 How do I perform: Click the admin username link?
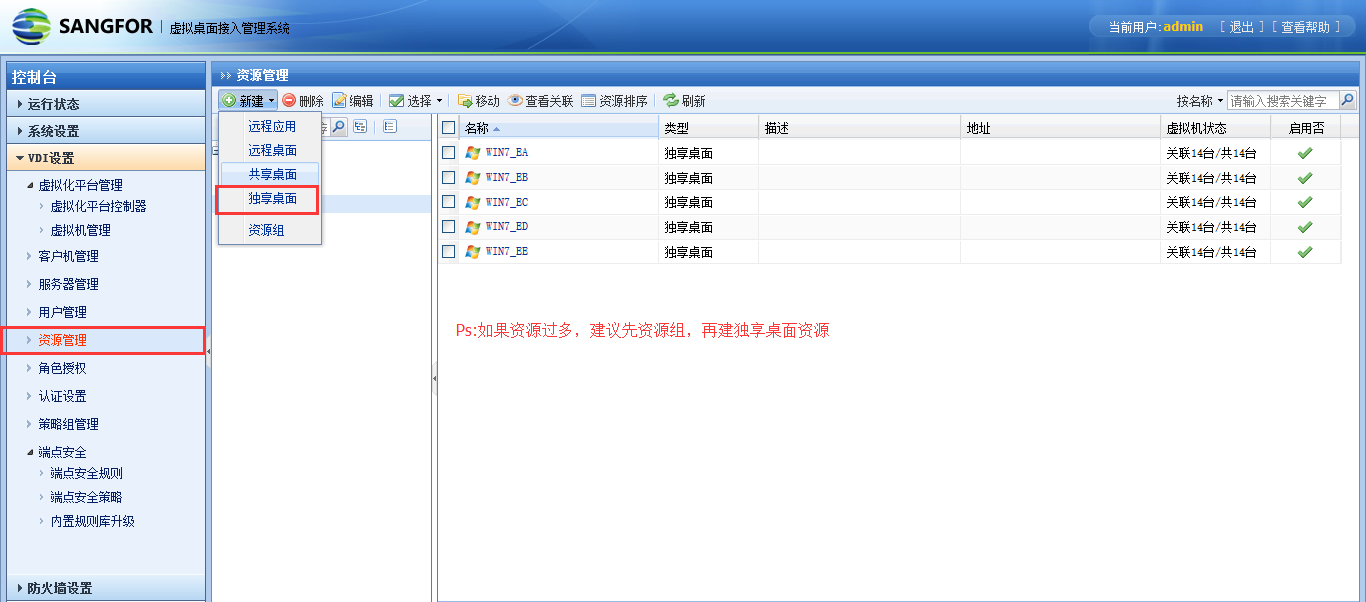click(1183, 27)
